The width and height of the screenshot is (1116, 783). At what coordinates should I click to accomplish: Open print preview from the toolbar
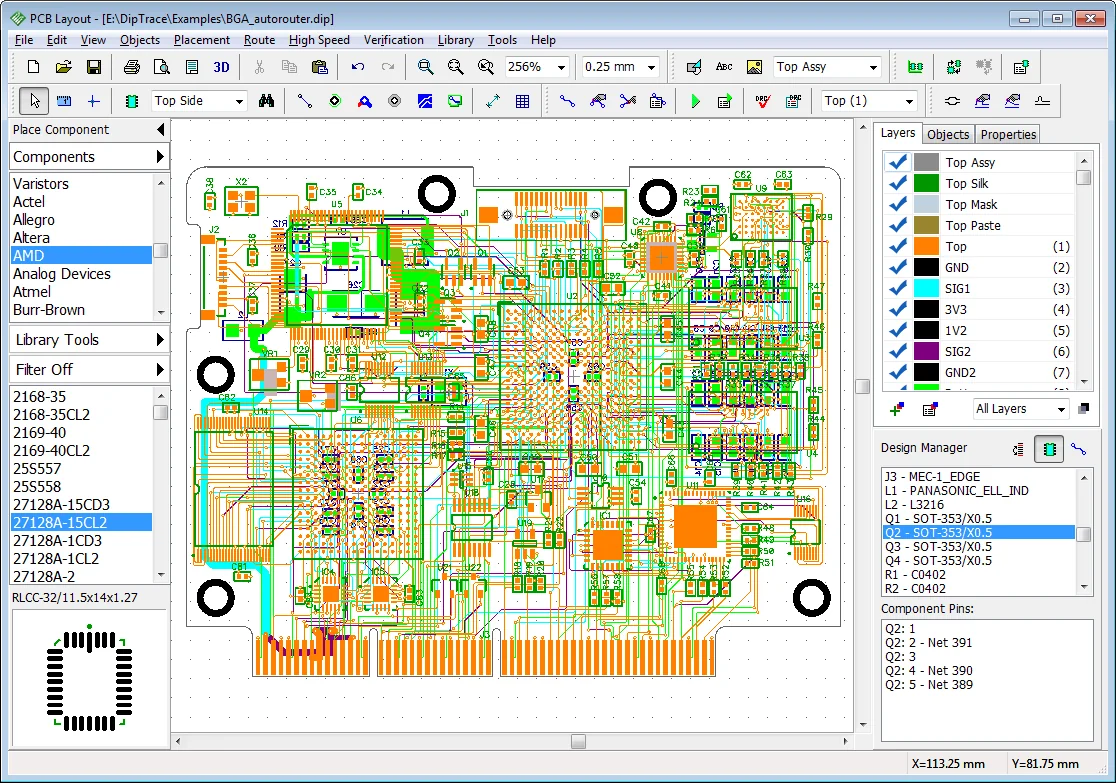tap(162, 67)
